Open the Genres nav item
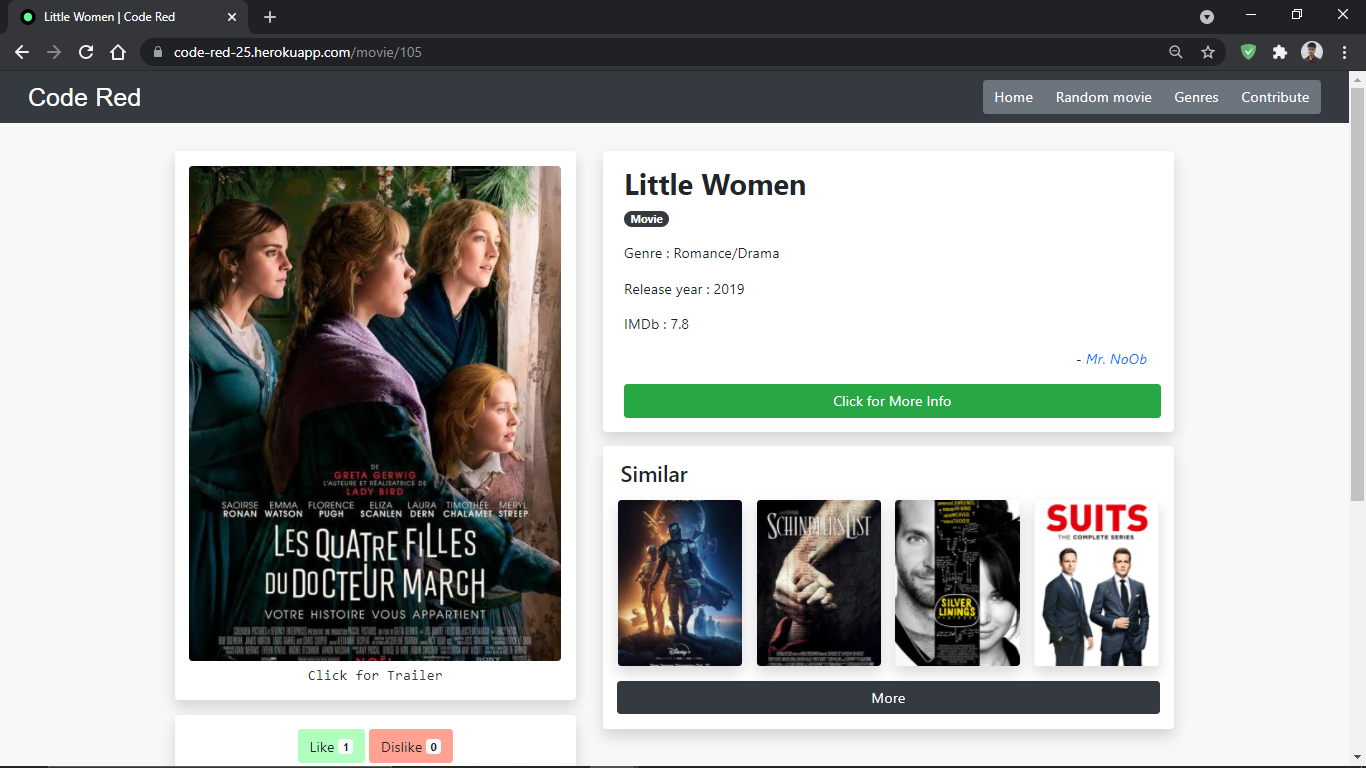The height and width of the screenshot is (768, 1366). [x=1196, y=97]
